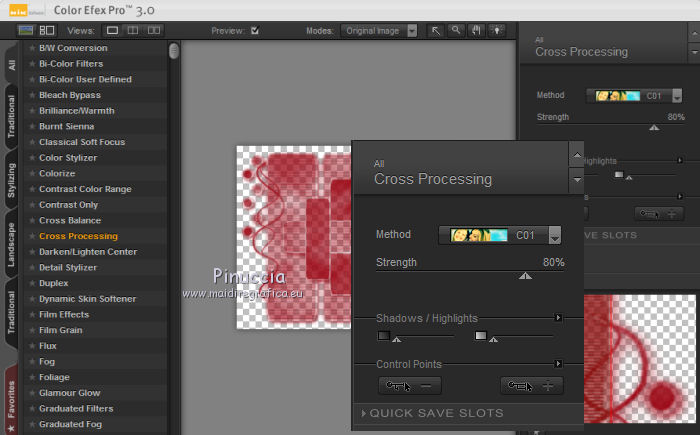Click the Highlights slider handle in enlarged panel
This screenshot has width=700, height=435.
coord(493,340)
